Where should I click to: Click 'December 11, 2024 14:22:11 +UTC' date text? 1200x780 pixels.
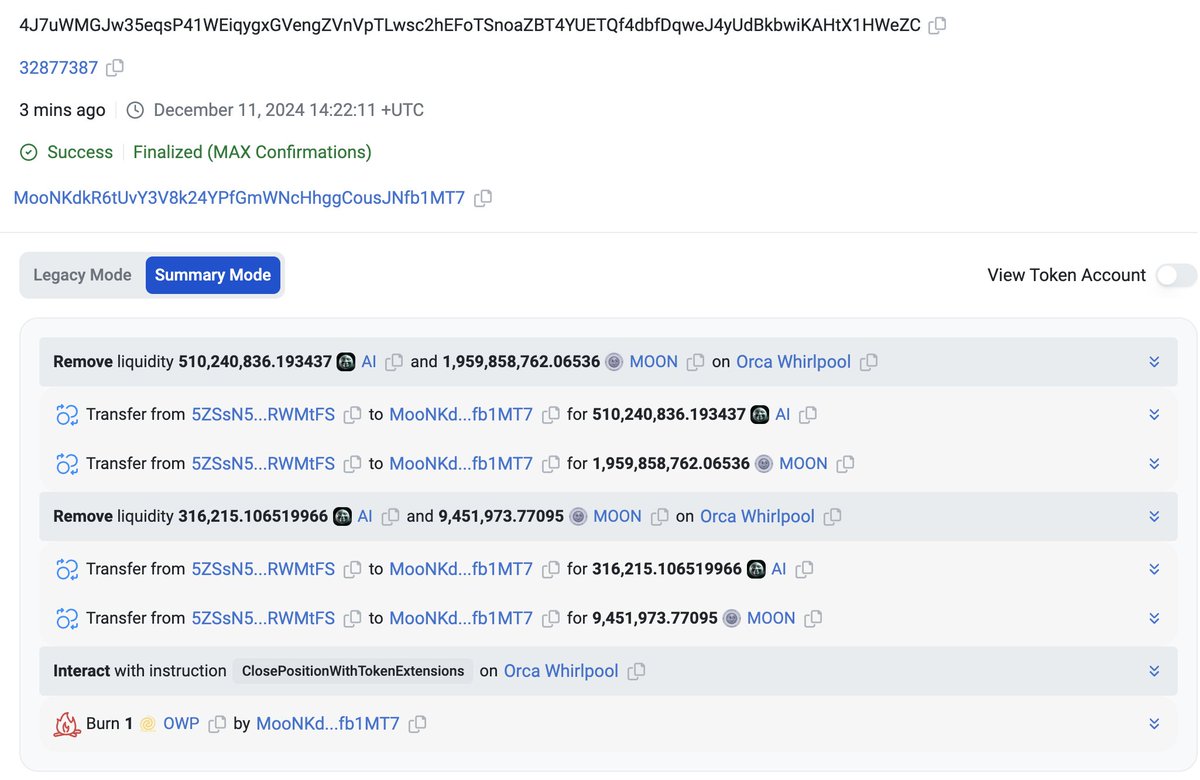[289, 110]
